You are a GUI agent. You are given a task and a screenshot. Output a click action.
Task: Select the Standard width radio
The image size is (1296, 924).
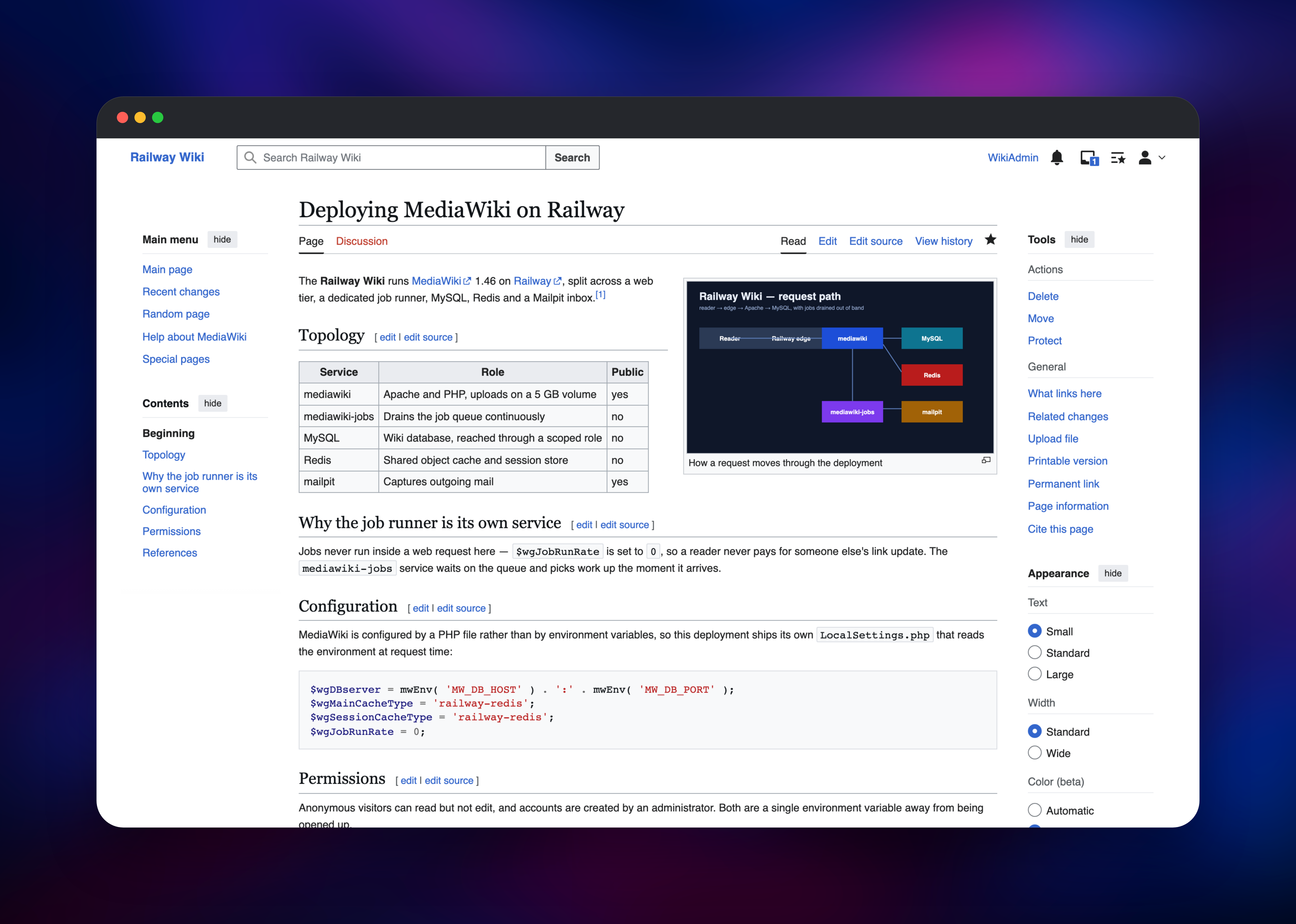click(1035, 731)
